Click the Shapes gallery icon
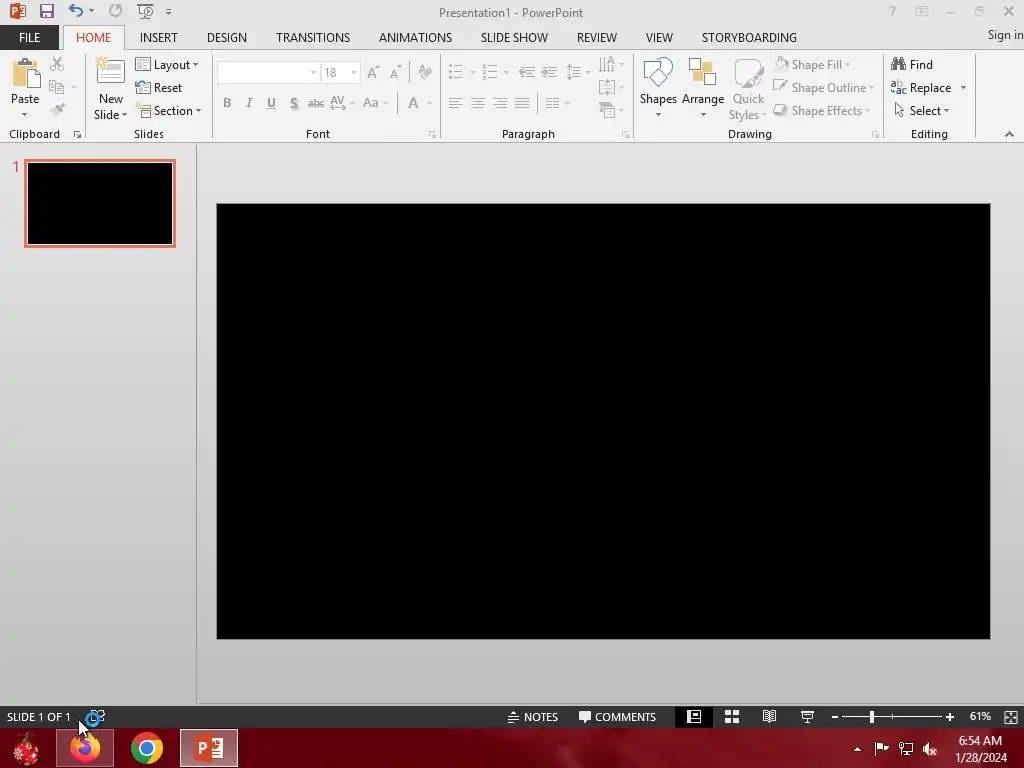The image size is (1024, 768). point(658,73)
